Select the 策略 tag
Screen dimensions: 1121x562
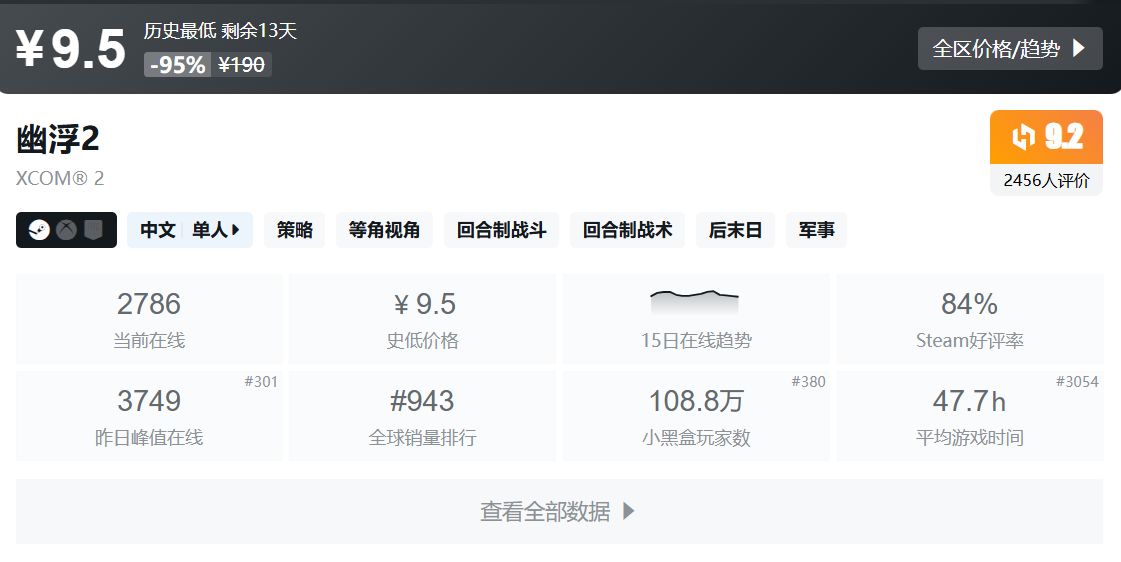click(295, 230)
